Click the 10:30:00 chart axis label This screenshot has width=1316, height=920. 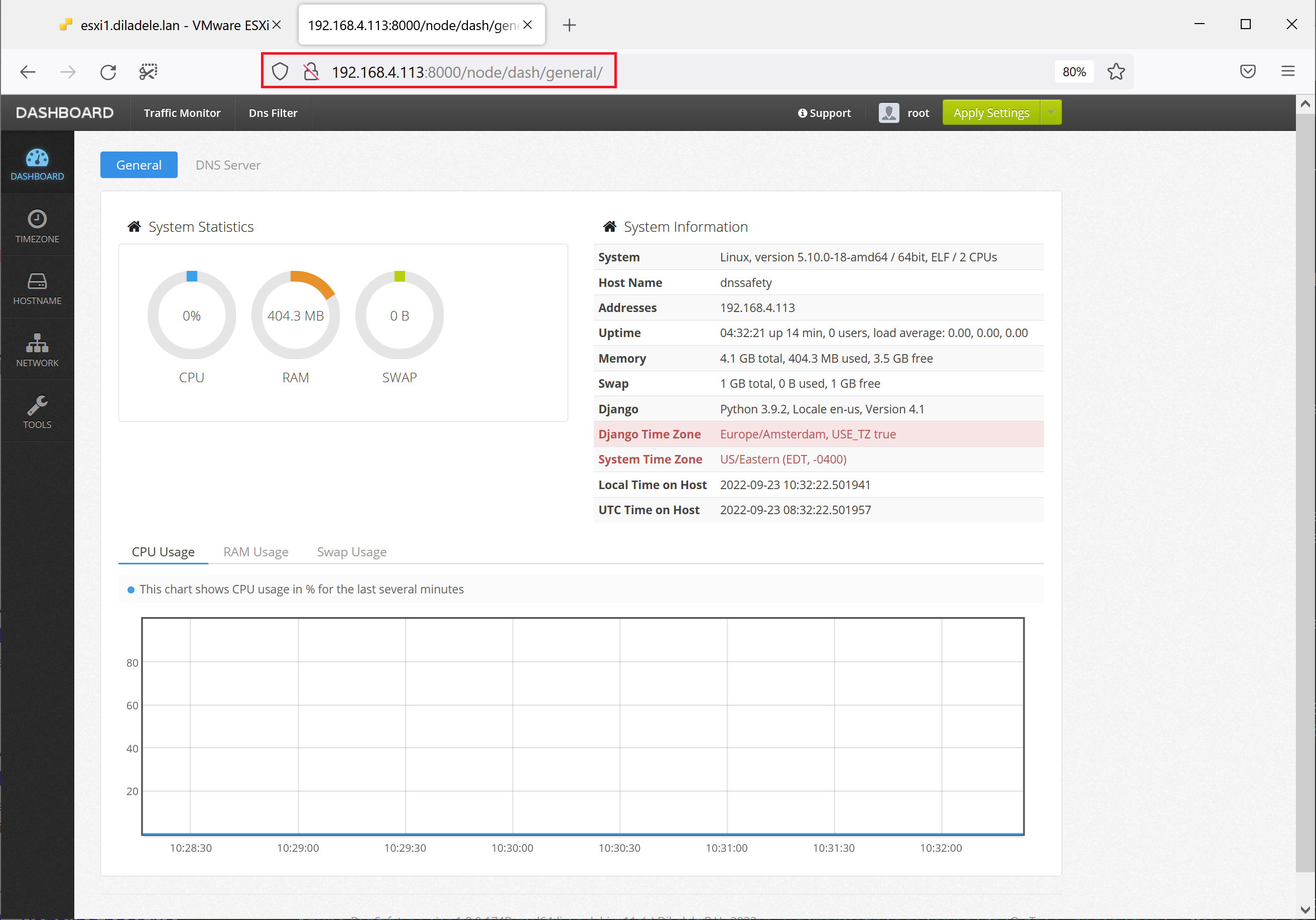click(x=512, y=848)
